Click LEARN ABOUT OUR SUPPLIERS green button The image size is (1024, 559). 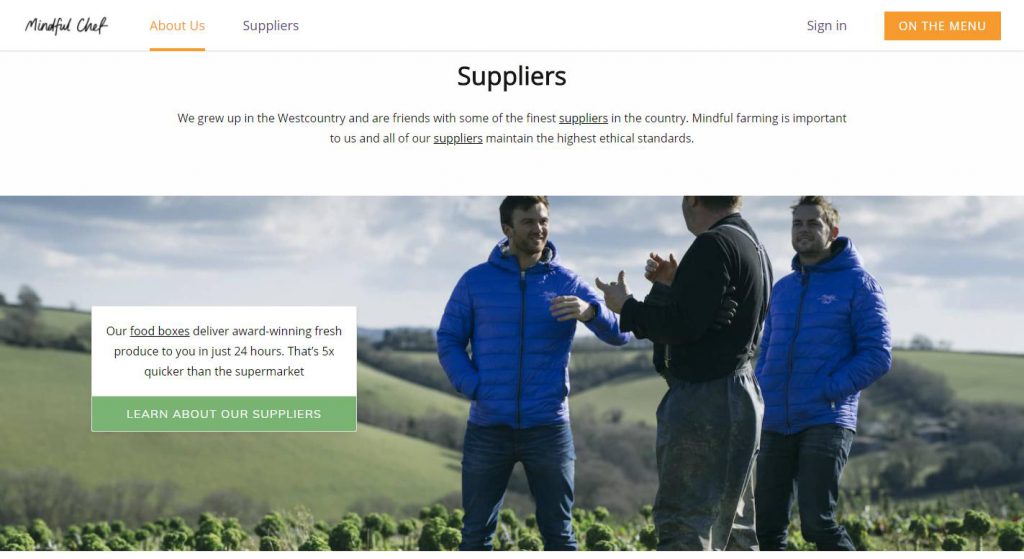(x=224, y=413)
